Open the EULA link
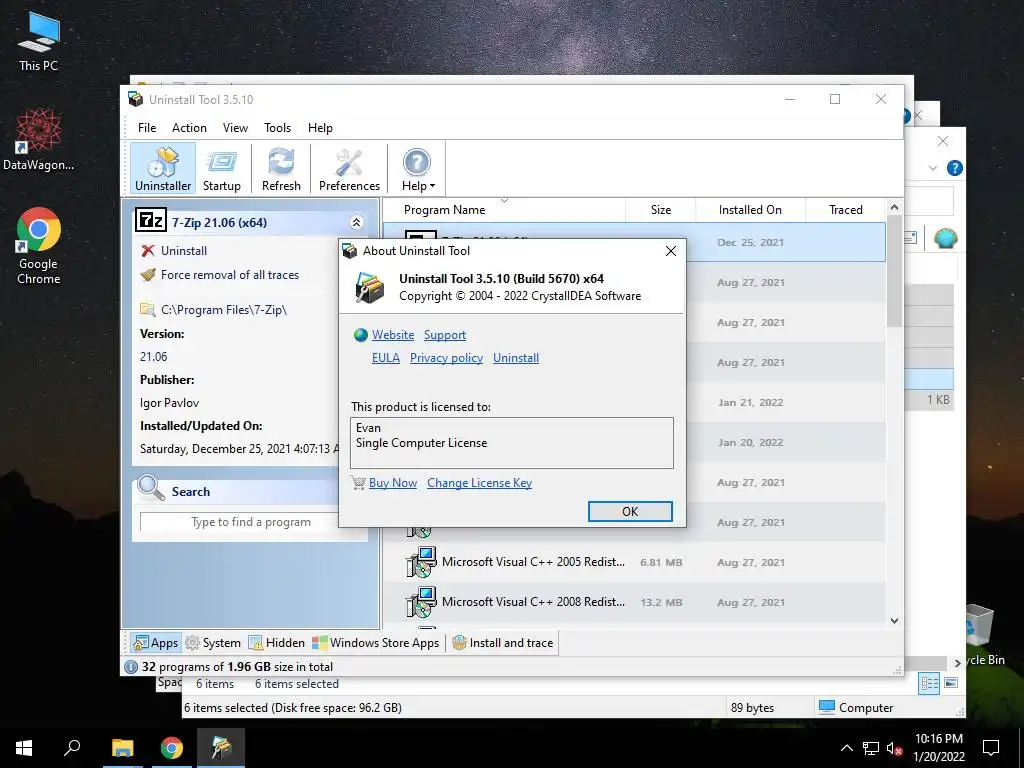 385,358
